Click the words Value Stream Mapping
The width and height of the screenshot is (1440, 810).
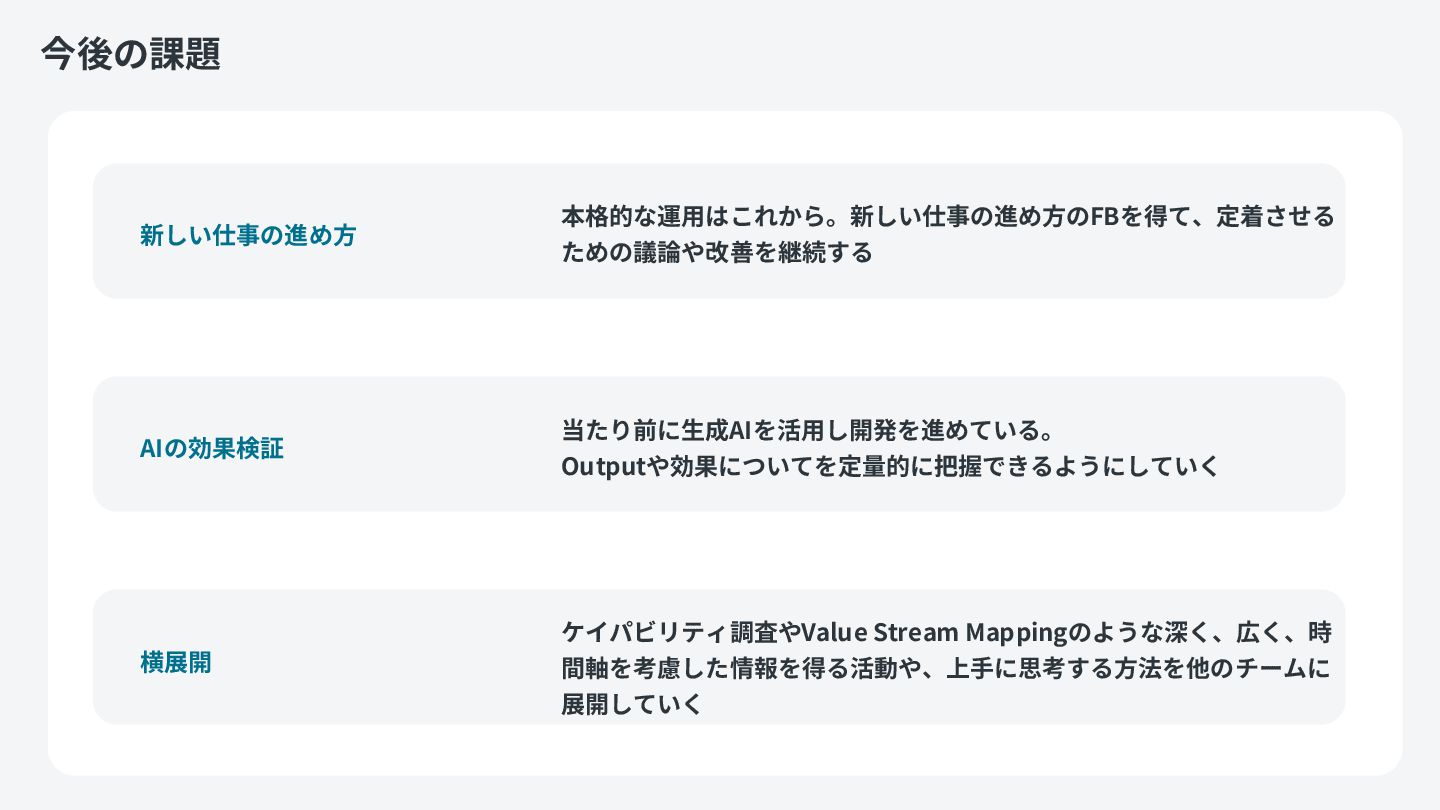[922, 633]
